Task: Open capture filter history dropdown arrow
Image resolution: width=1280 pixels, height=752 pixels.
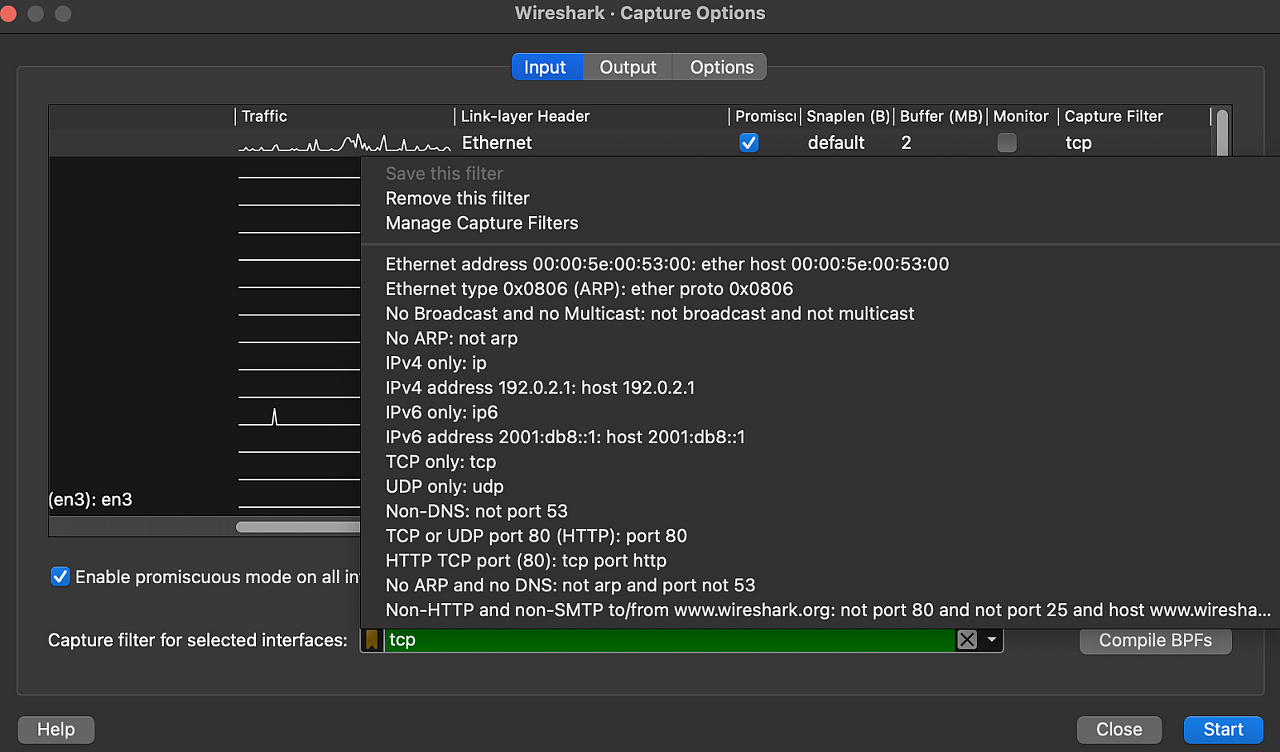Action: click(x=991, y=640)
